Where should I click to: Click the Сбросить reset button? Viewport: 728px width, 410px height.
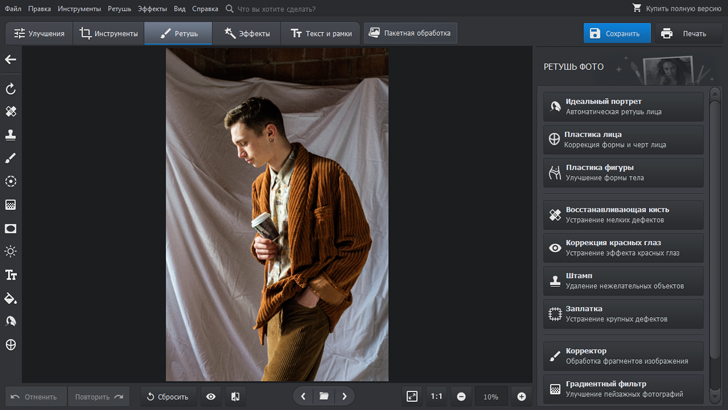[x=167, y=397]
